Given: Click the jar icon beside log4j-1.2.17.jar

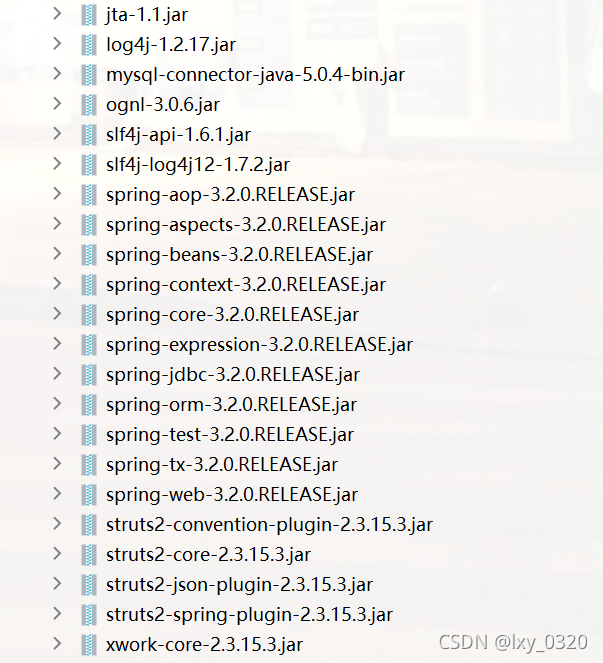Looking at the screenshot, I should [89, 45].
